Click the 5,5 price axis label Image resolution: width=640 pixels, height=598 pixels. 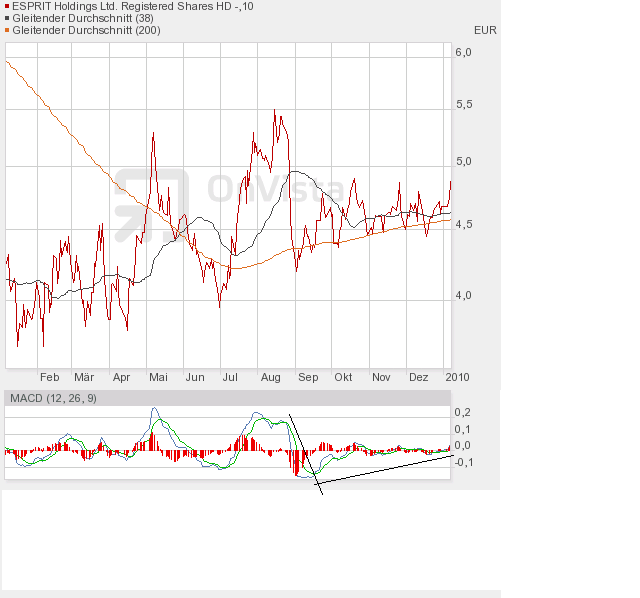pyautogui.click(x=464, y=104)
